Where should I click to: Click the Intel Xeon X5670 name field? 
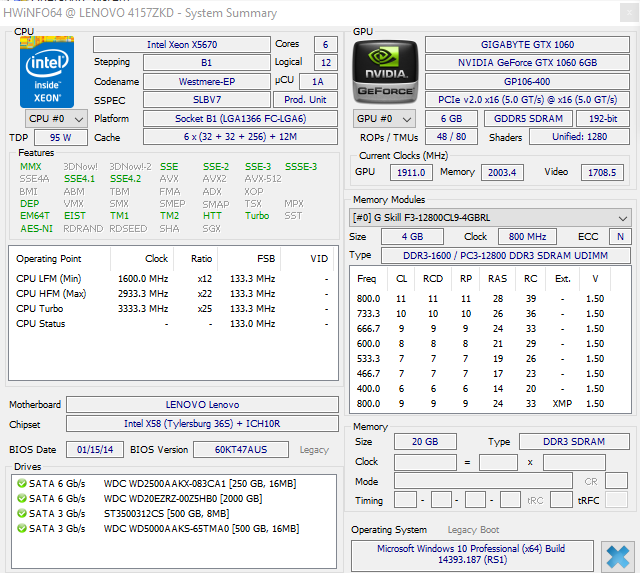click(x=181, y=45)
